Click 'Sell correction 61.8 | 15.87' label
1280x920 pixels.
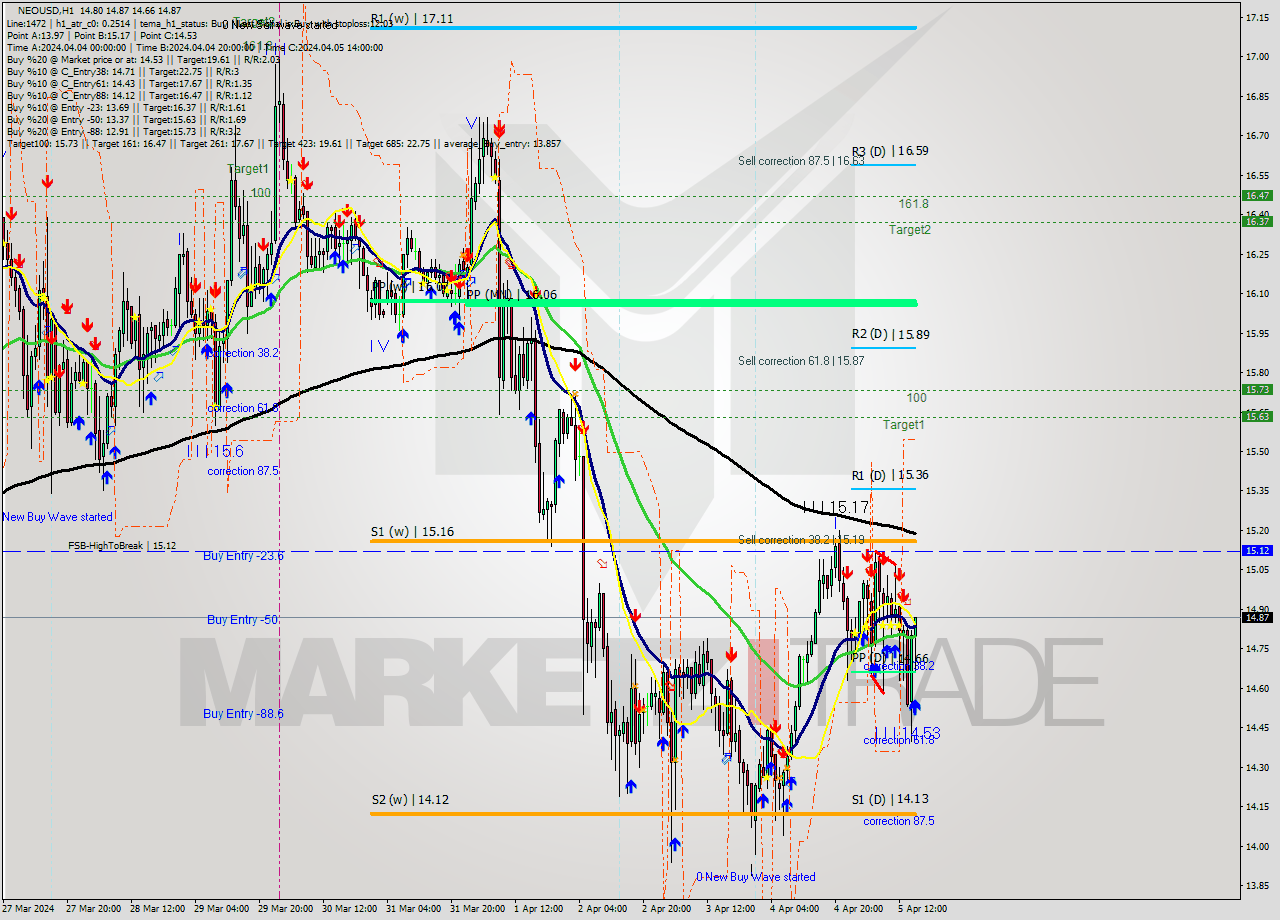[x=801, y=361]
